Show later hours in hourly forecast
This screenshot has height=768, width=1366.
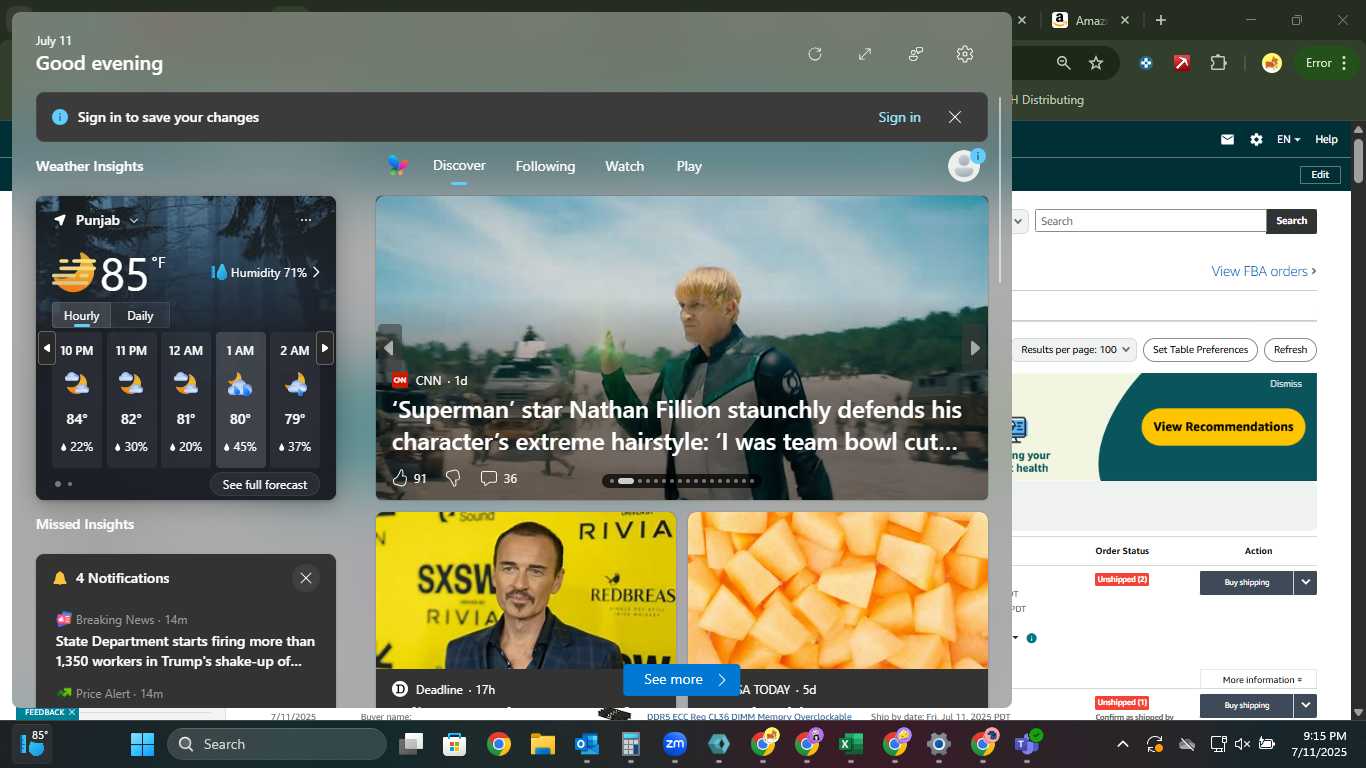[x=325, y=348]
